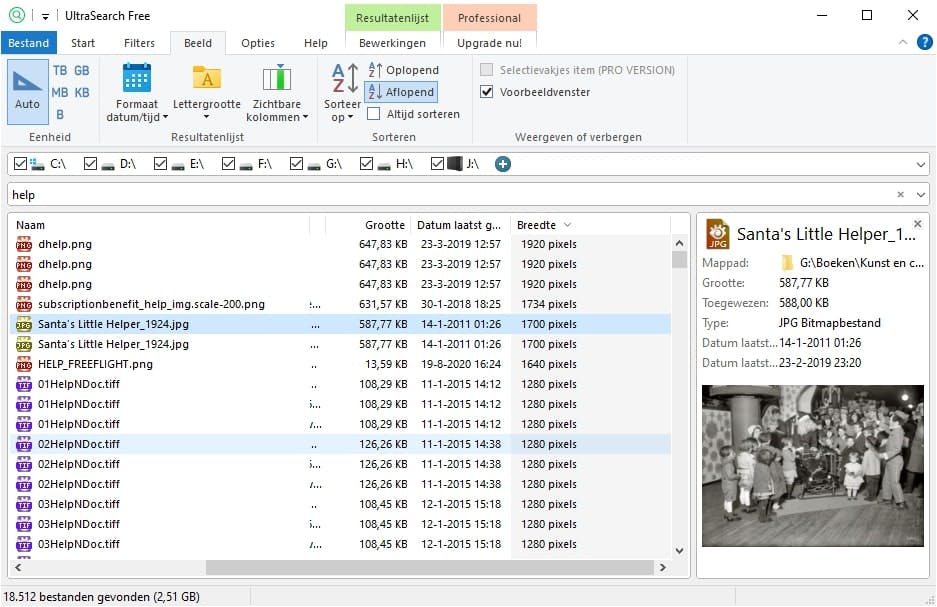
Task: Expand the drive list dropdown arrow
Action: tap(920, 164)
